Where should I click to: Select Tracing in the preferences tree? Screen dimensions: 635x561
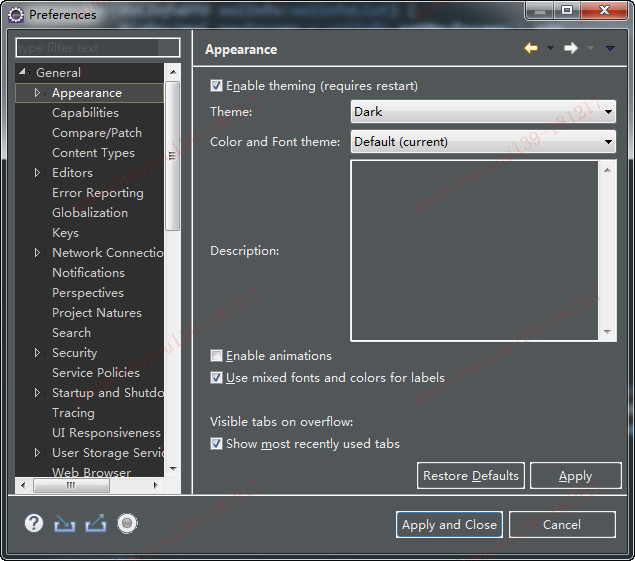coord(73,412)
